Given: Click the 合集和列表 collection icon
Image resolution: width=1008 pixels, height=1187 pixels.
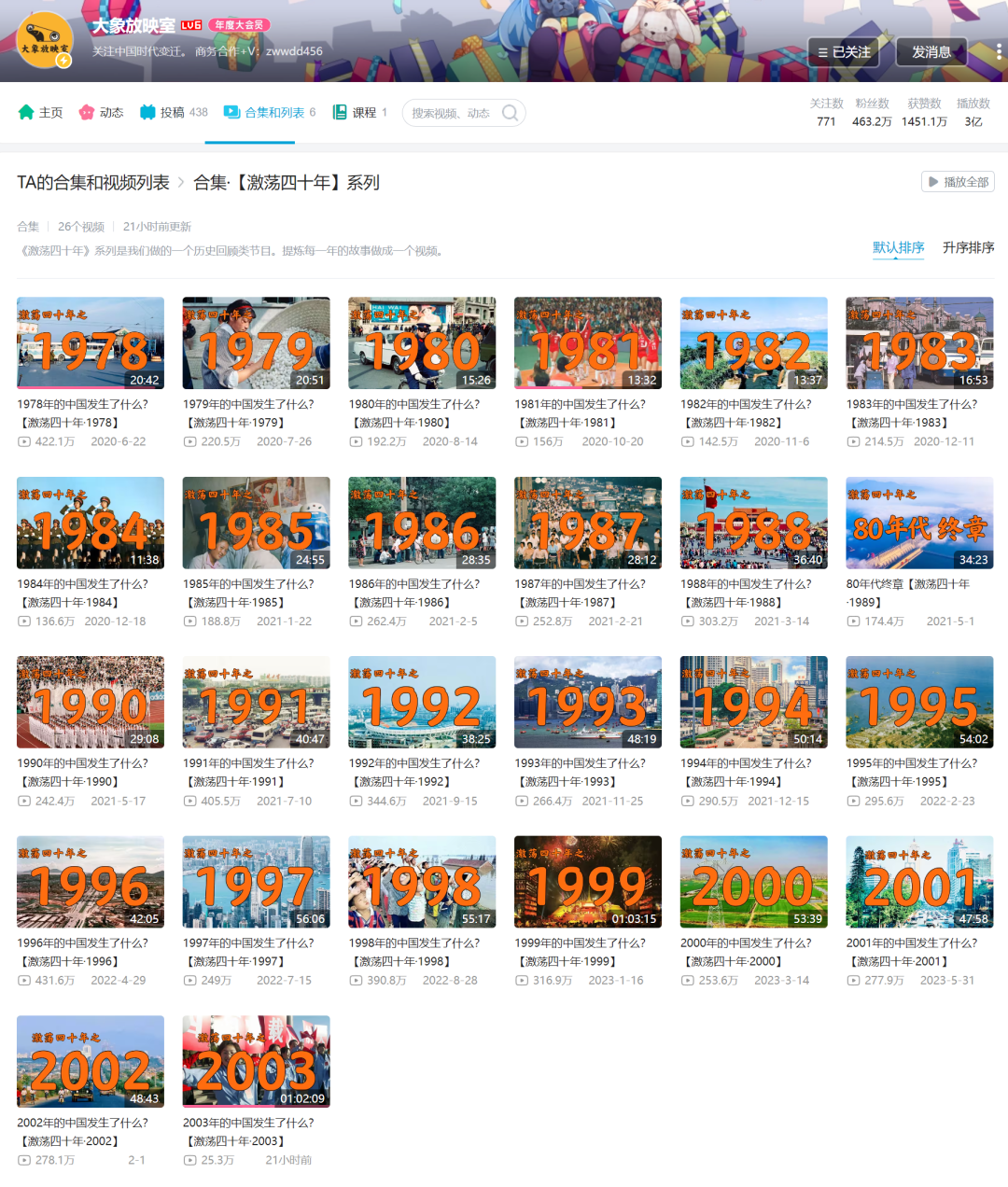Looking at the screenshot, I should coord(232,112).
